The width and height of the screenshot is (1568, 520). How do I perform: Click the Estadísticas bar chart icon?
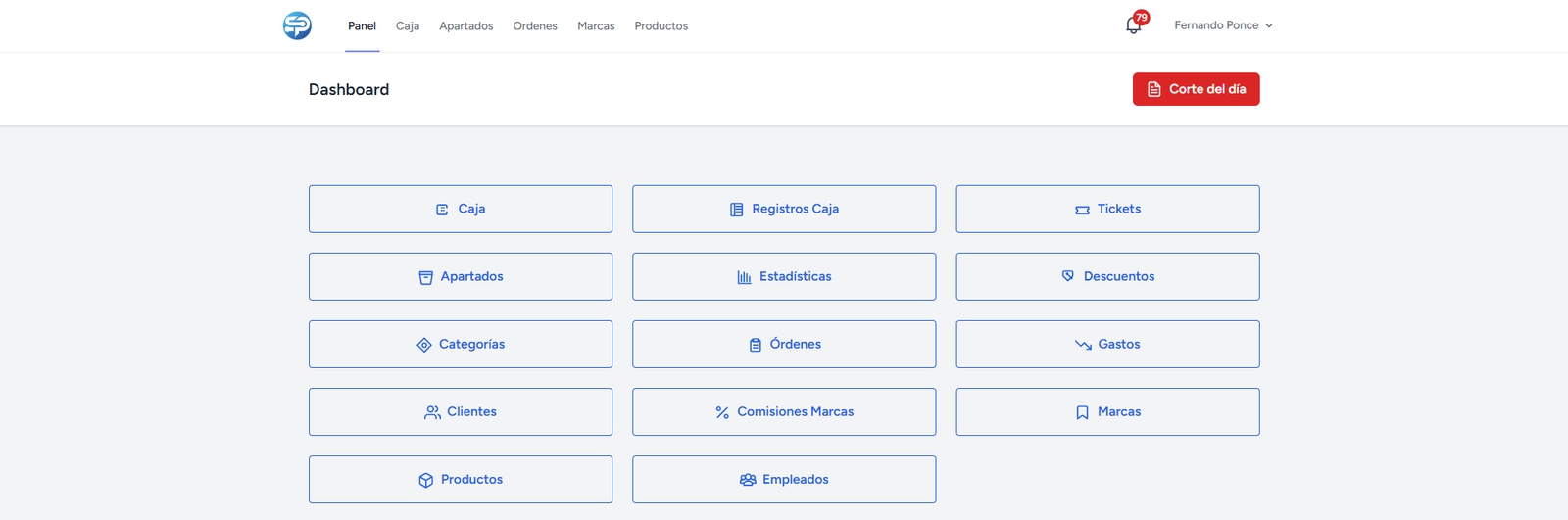pos(744,277)
